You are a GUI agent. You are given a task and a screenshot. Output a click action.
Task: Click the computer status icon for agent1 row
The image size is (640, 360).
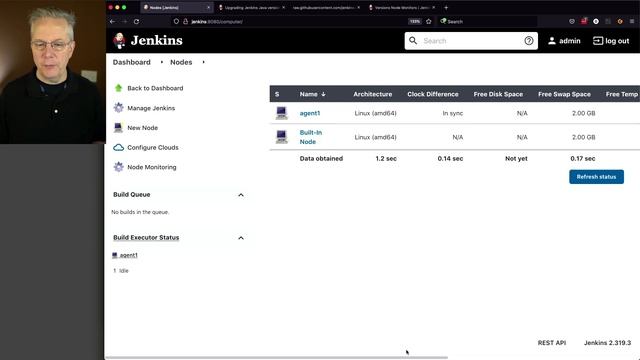[282, 113]
